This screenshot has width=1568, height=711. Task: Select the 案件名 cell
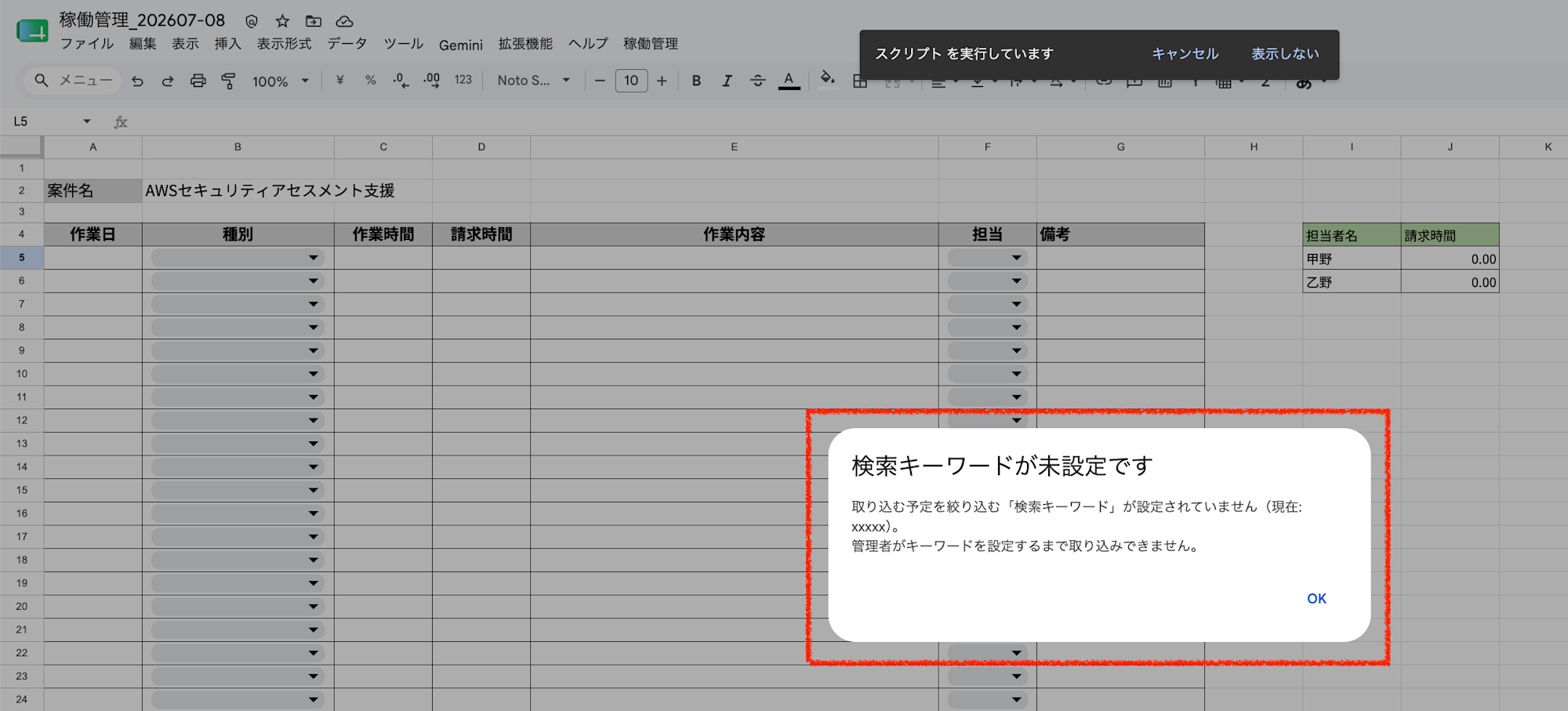93,190
